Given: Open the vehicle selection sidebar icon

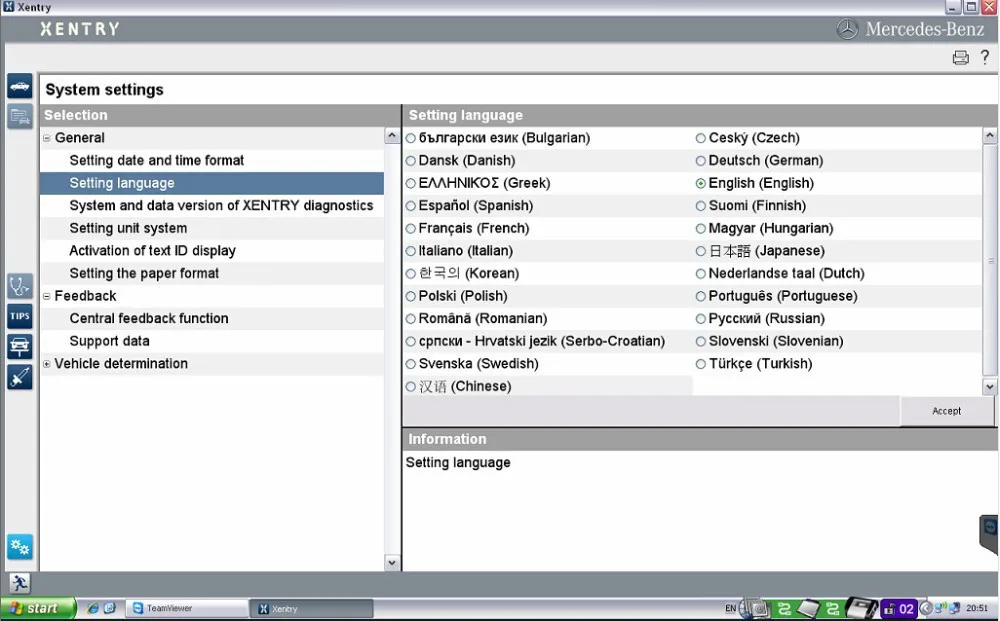Looking at the screenshot, I should (x=20, y=86).
